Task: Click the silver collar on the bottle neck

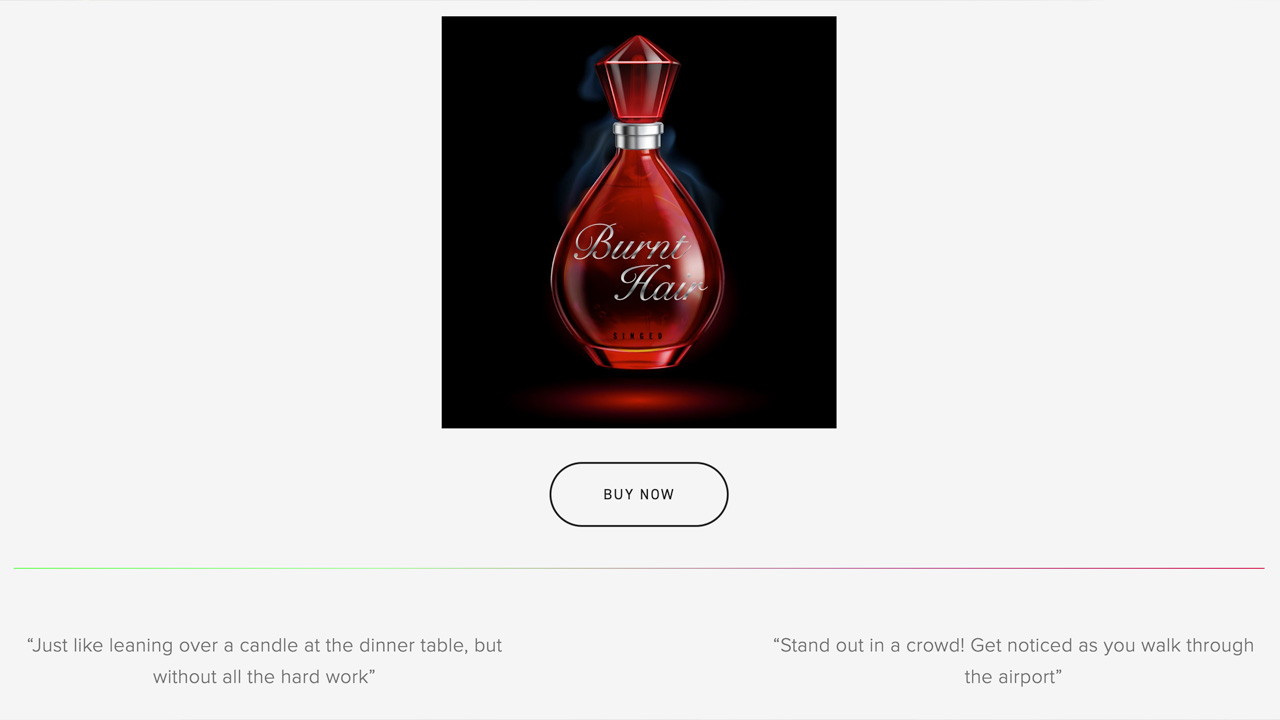Action: tap(638, 136)
